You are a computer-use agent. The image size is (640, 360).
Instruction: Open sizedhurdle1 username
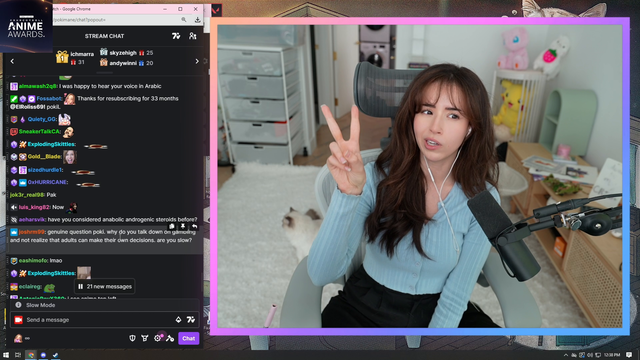click(x=45, y=170)
